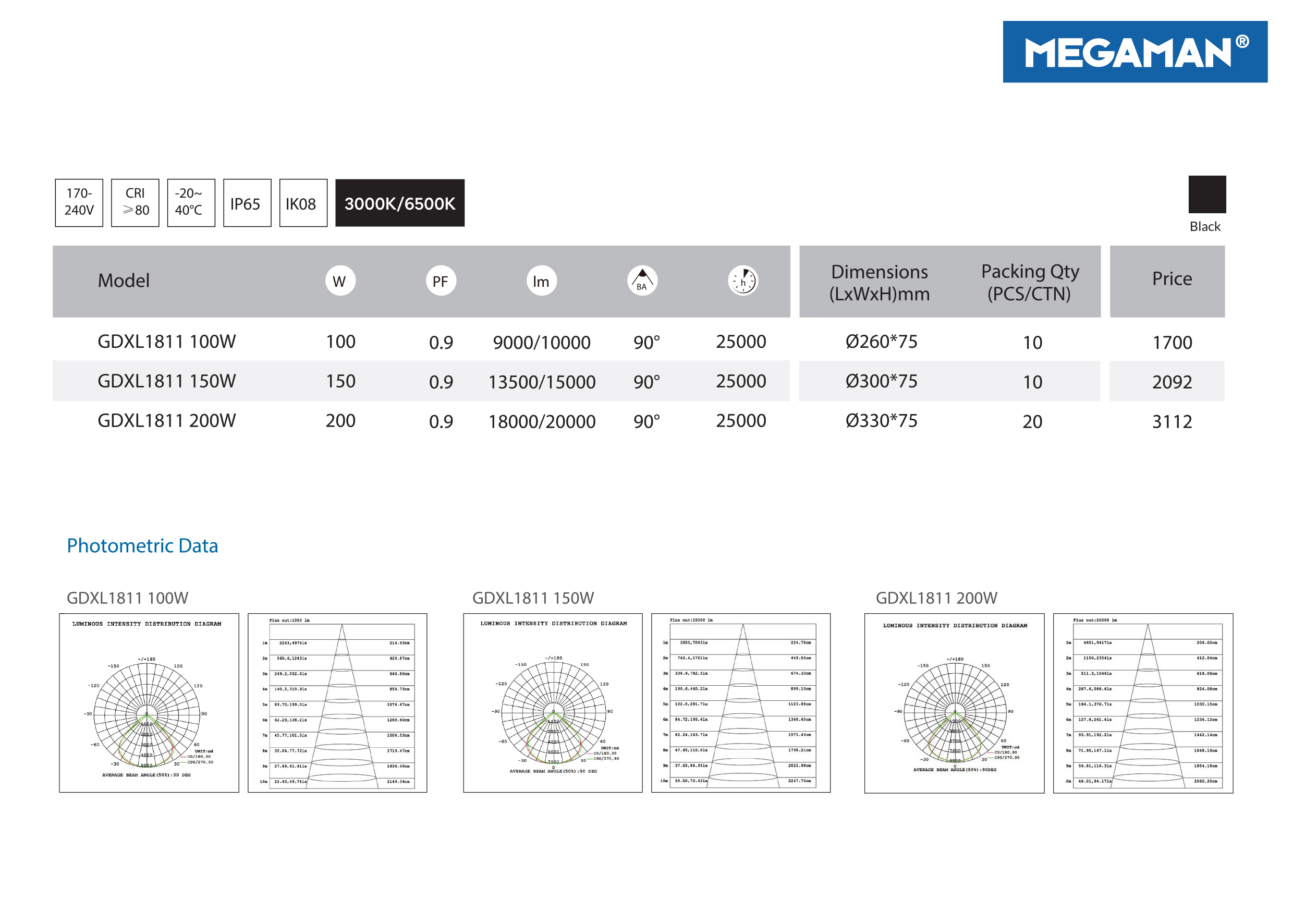Click the CRI ≥80 badge

tap(135, 202)
